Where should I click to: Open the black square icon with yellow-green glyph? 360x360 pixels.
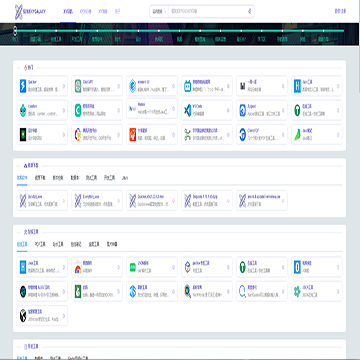tap(42, 135)
